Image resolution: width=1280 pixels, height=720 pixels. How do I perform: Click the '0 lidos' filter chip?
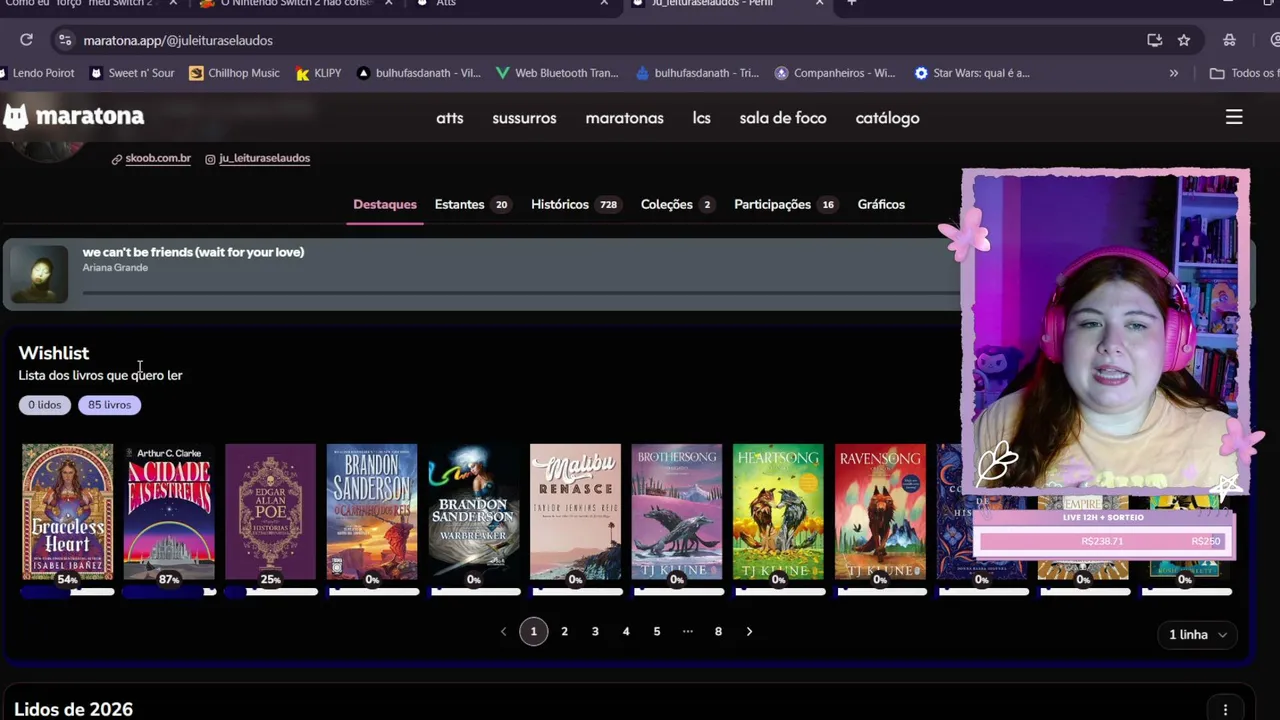(x=44, y=405)
